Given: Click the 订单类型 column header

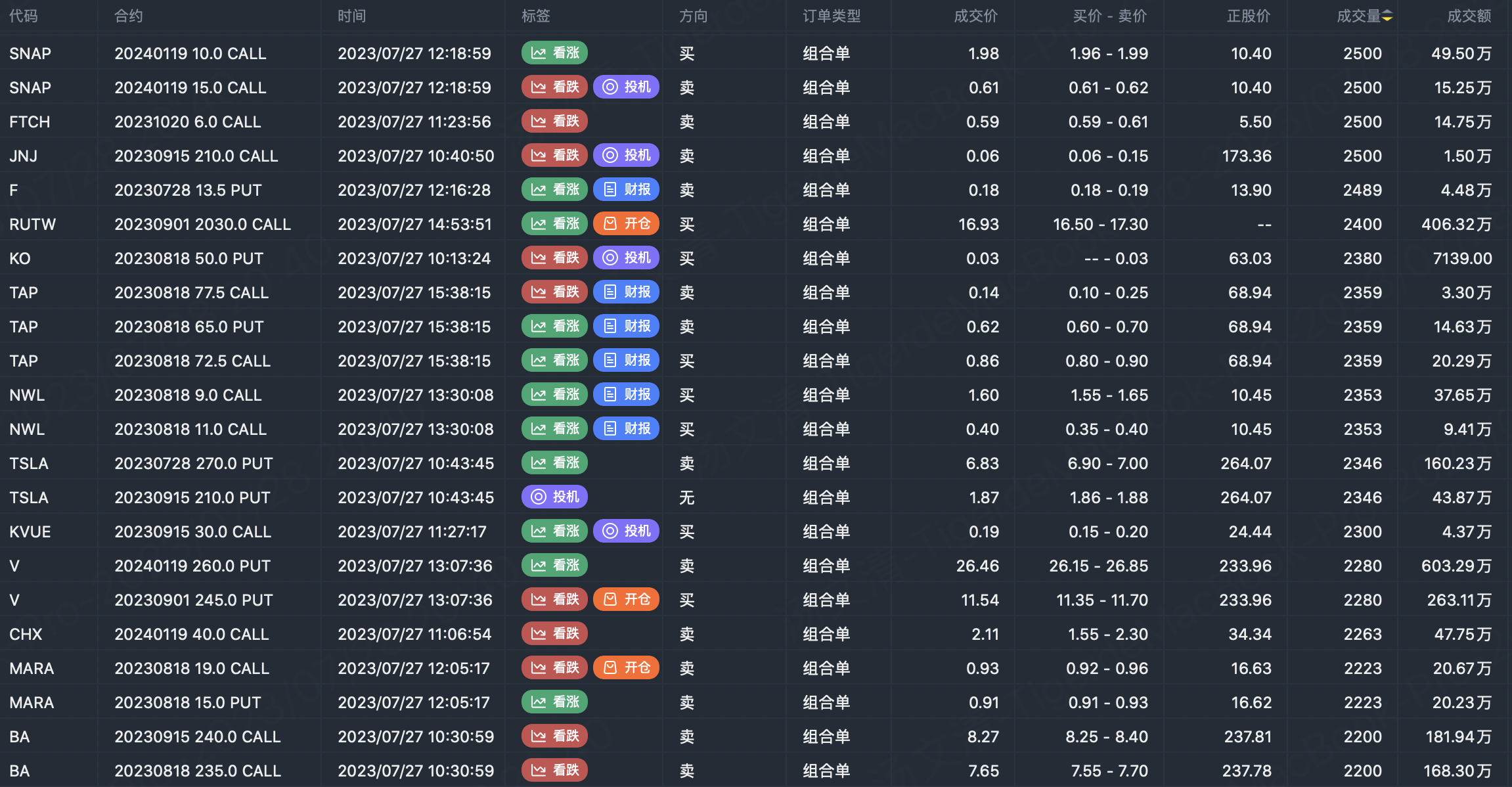Looking at the screenshot, I should [x=832, y=16].
